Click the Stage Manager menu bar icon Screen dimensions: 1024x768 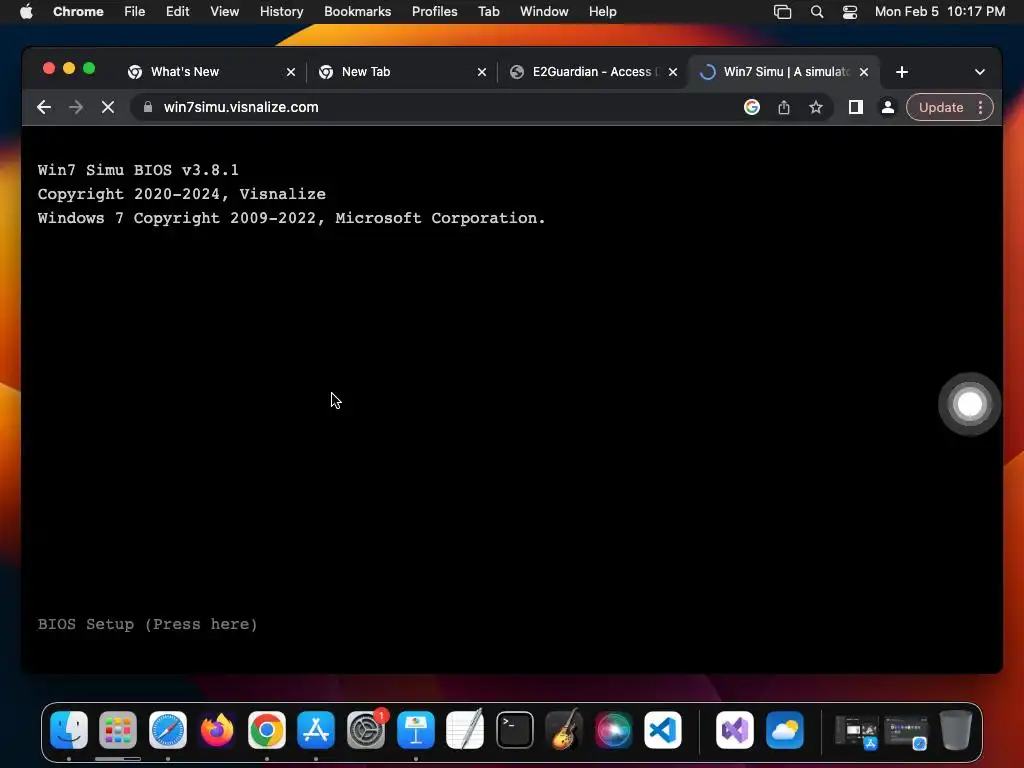782,12
